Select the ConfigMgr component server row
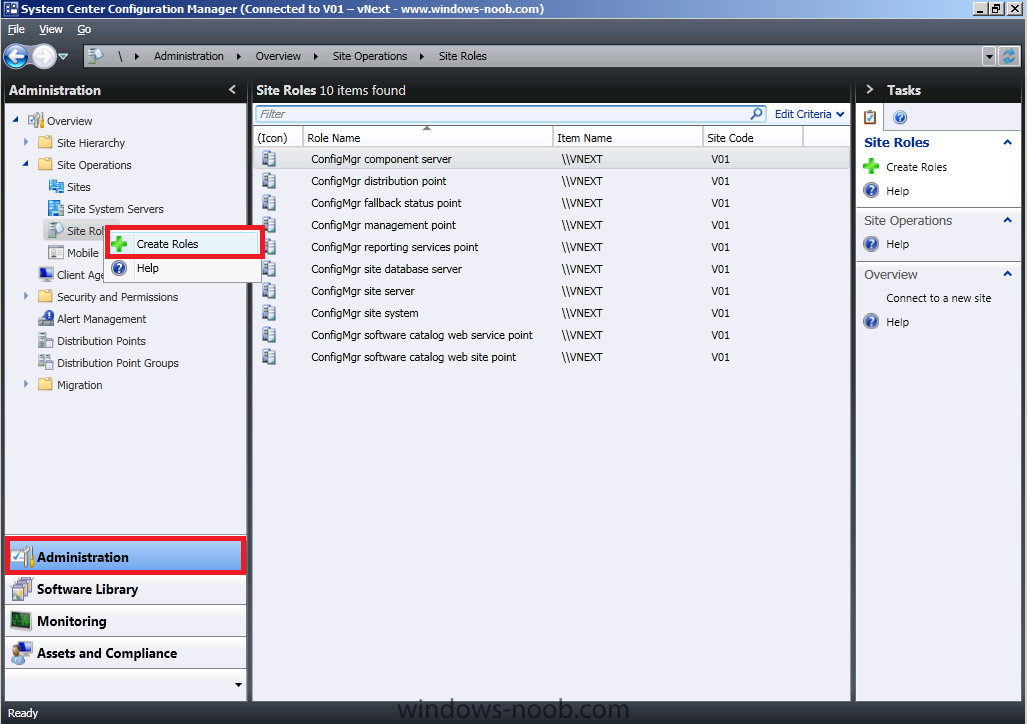1027x724 pixels. [551, 159]
